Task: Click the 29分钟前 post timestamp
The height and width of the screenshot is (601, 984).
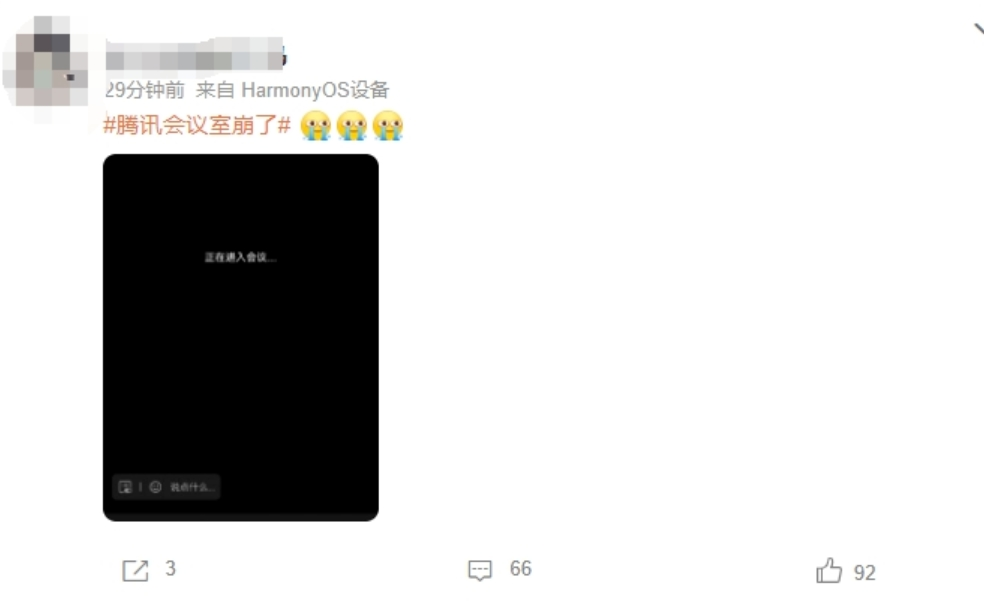Action: pyautogui.click(x=145, y=90)
